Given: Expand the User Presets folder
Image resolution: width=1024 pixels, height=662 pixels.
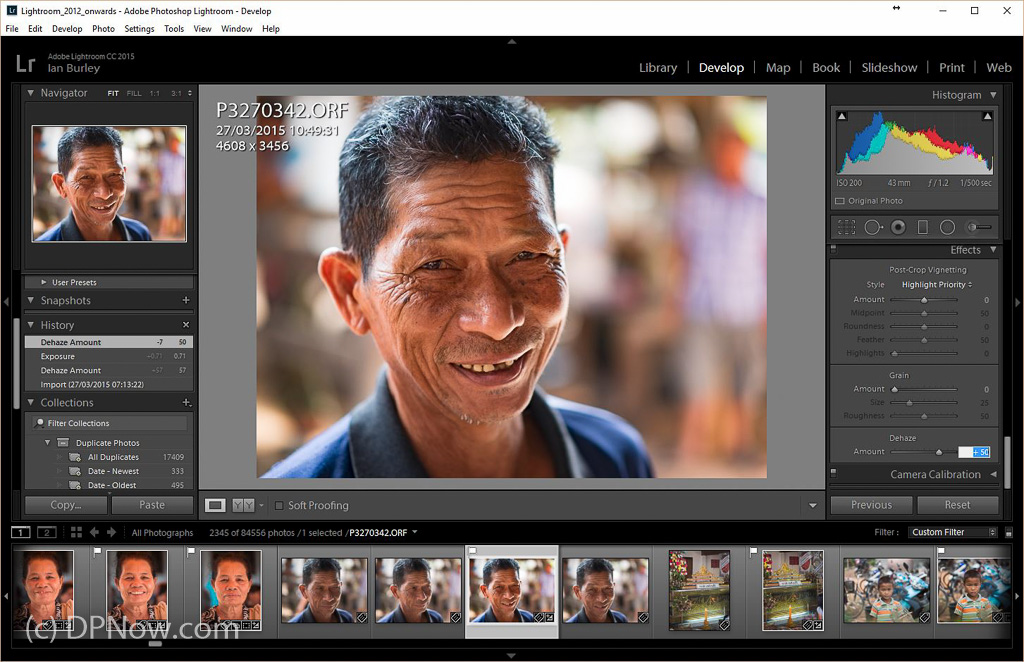Looking at the screenshot, I should pos(44,282).
